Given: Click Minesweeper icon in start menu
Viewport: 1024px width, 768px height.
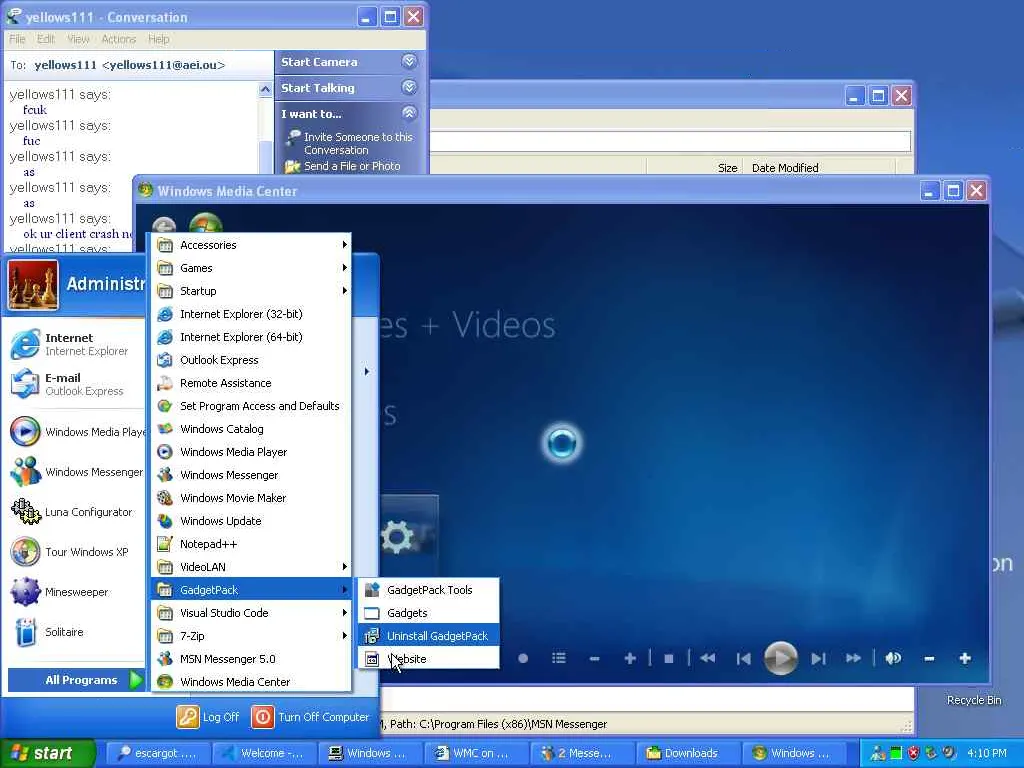Looking at the screenshot, I should pyautogui.click(x=25, y=592).
